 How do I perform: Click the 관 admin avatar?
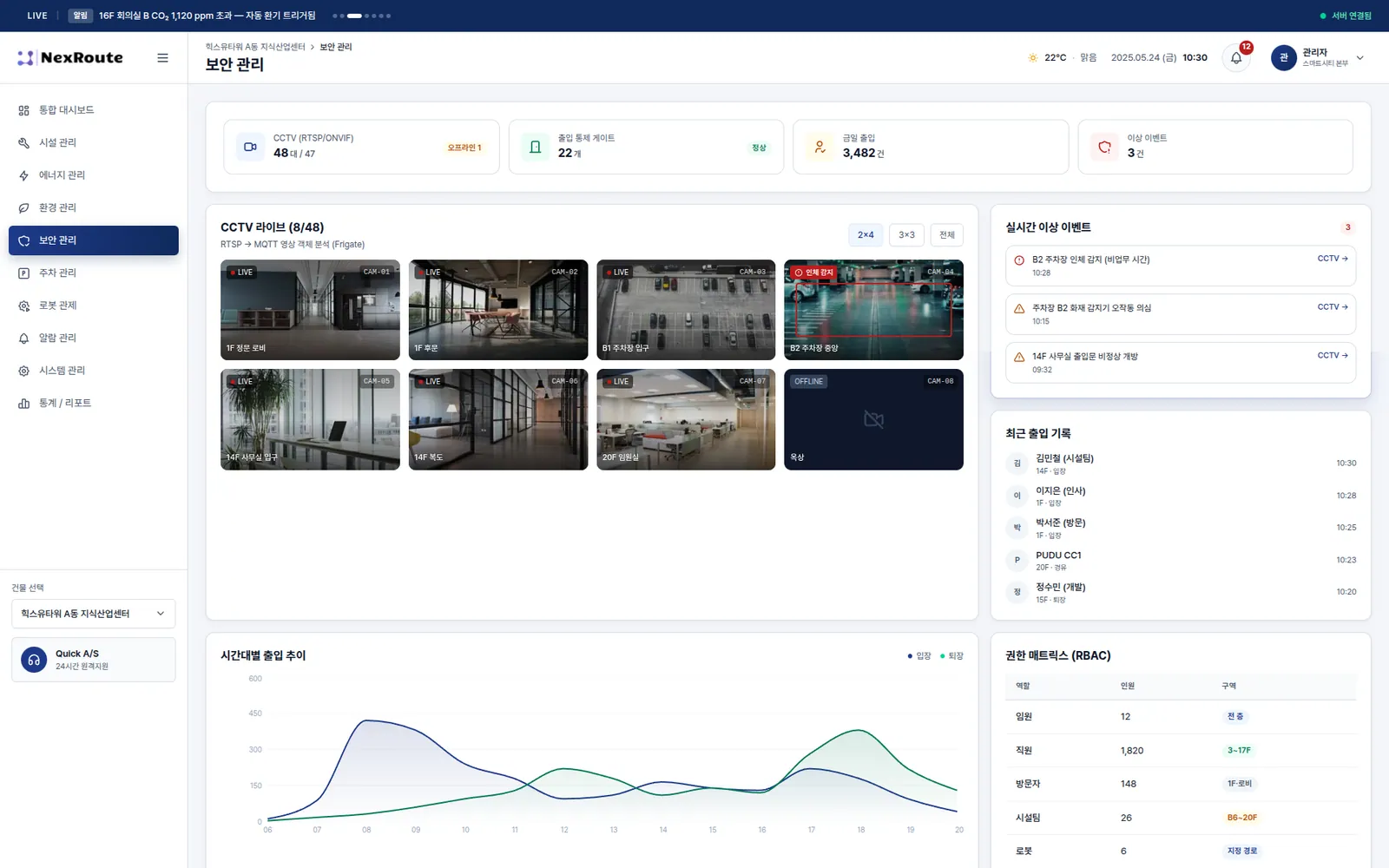[x=1284, y=58]
